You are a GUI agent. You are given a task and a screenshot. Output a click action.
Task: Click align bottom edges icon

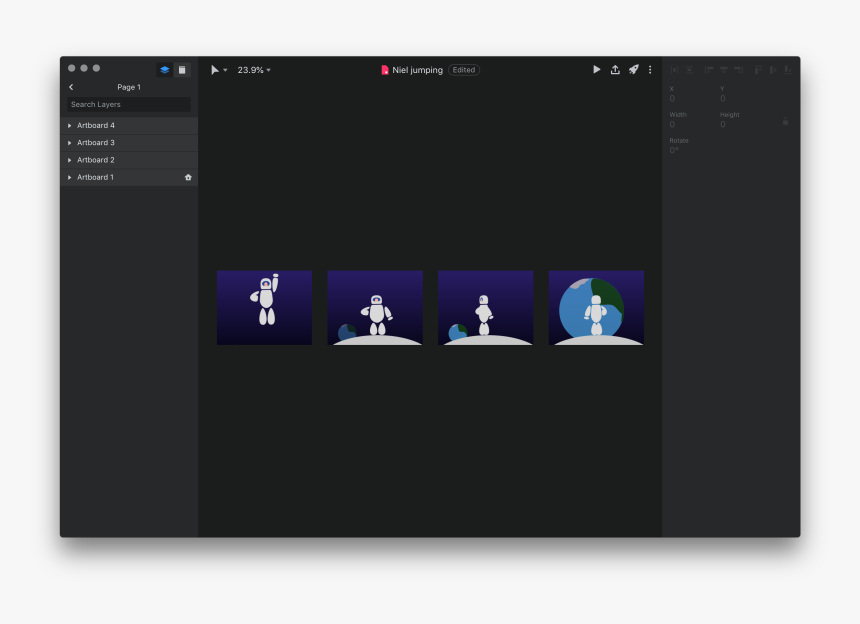[788, 70]
